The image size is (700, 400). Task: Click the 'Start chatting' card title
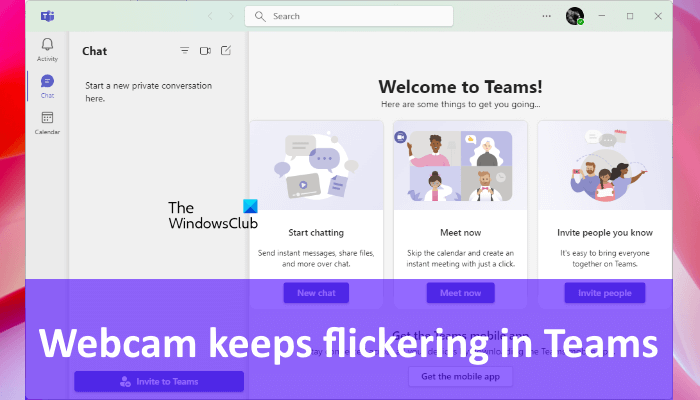(x=316, y=233)
